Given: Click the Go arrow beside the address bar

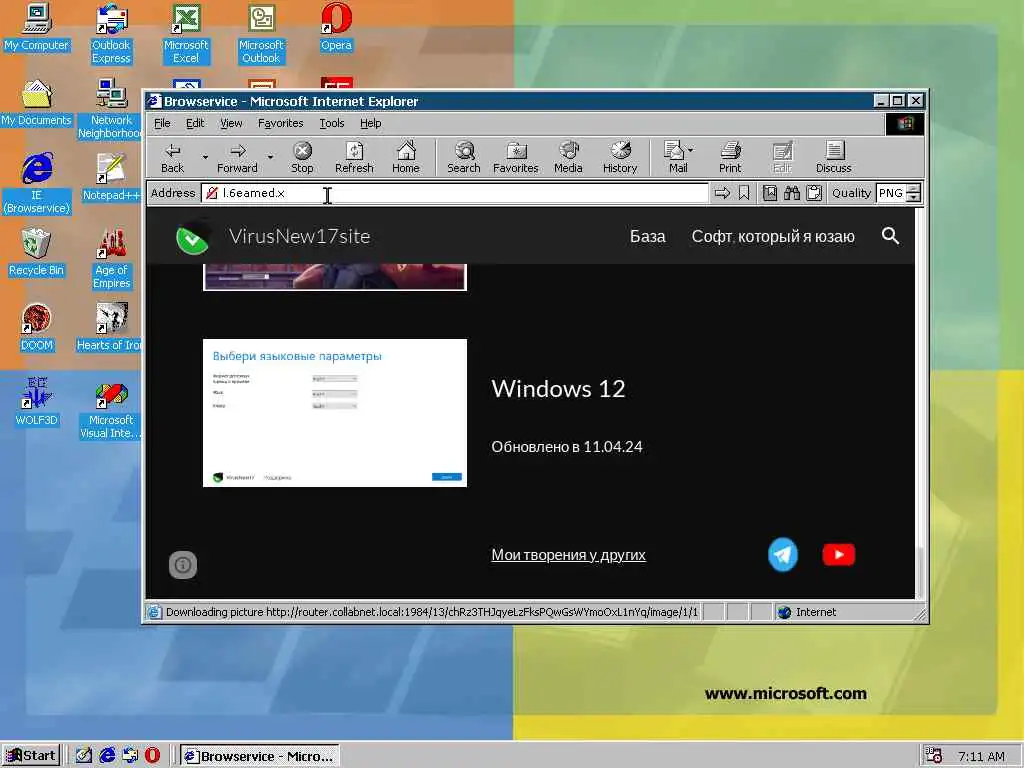Looking at the screenshot, I should (x=722, y=193).
